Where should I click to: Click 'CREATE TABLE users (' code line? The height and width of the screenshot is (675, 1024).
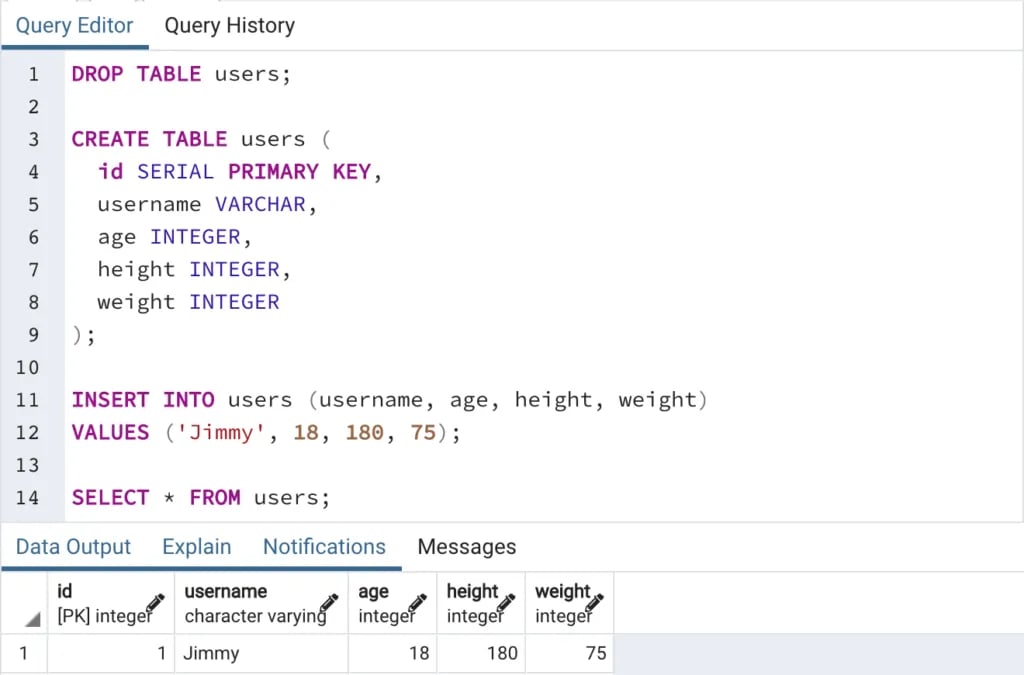click(x=201, y=139)
